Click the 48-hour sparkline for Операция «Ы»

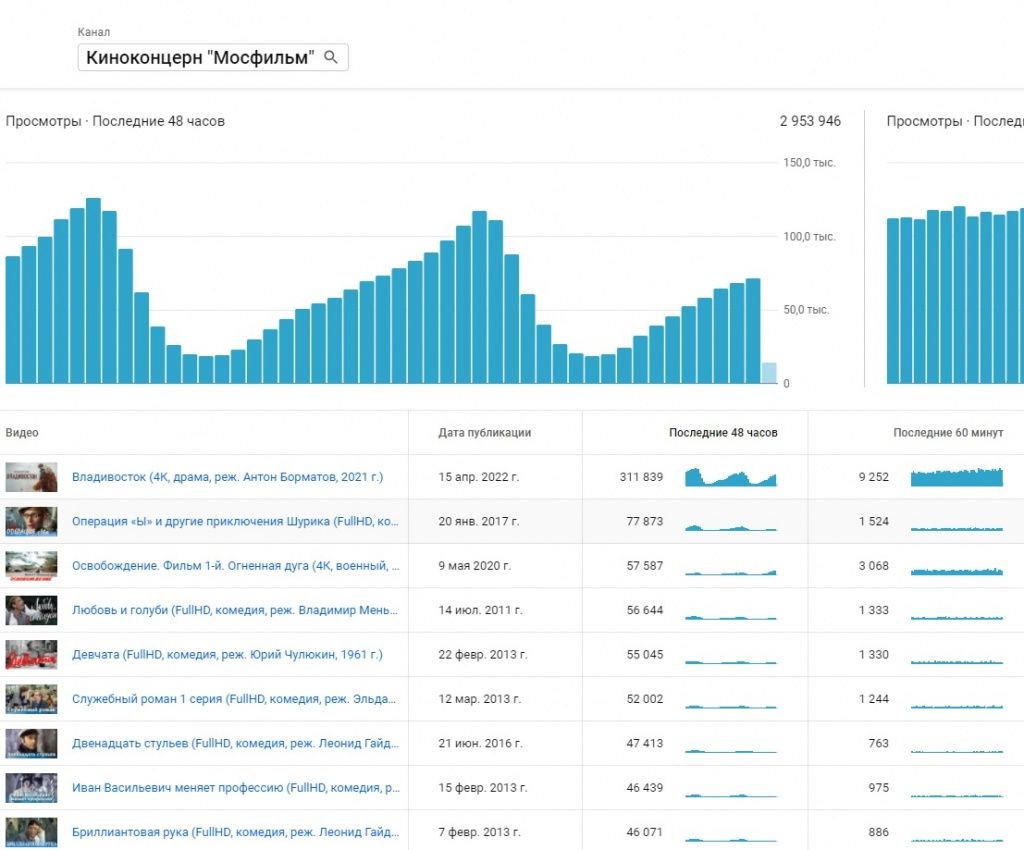(731, 527)
